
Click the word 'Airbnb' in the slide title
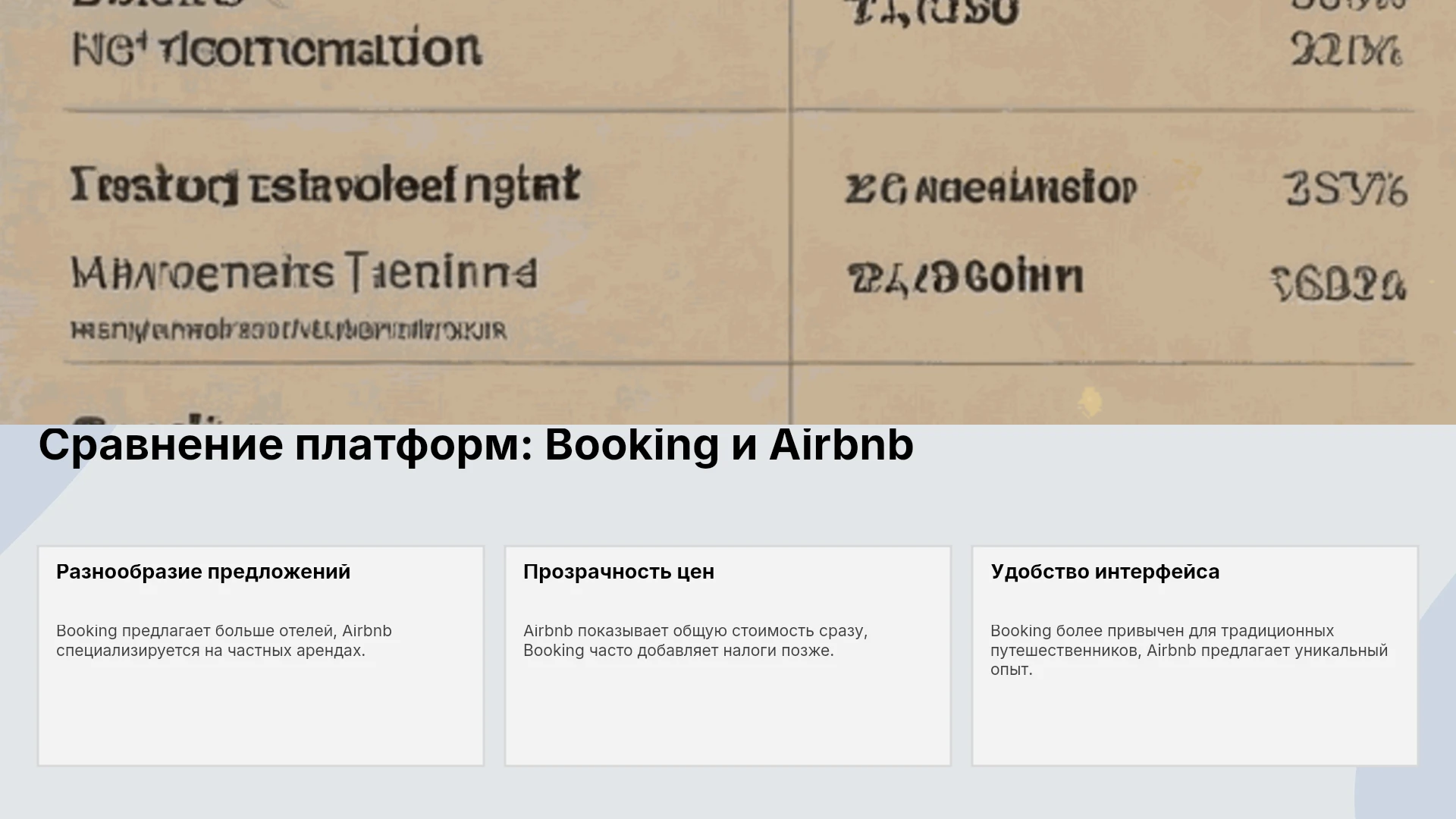(x=842, y=444)
